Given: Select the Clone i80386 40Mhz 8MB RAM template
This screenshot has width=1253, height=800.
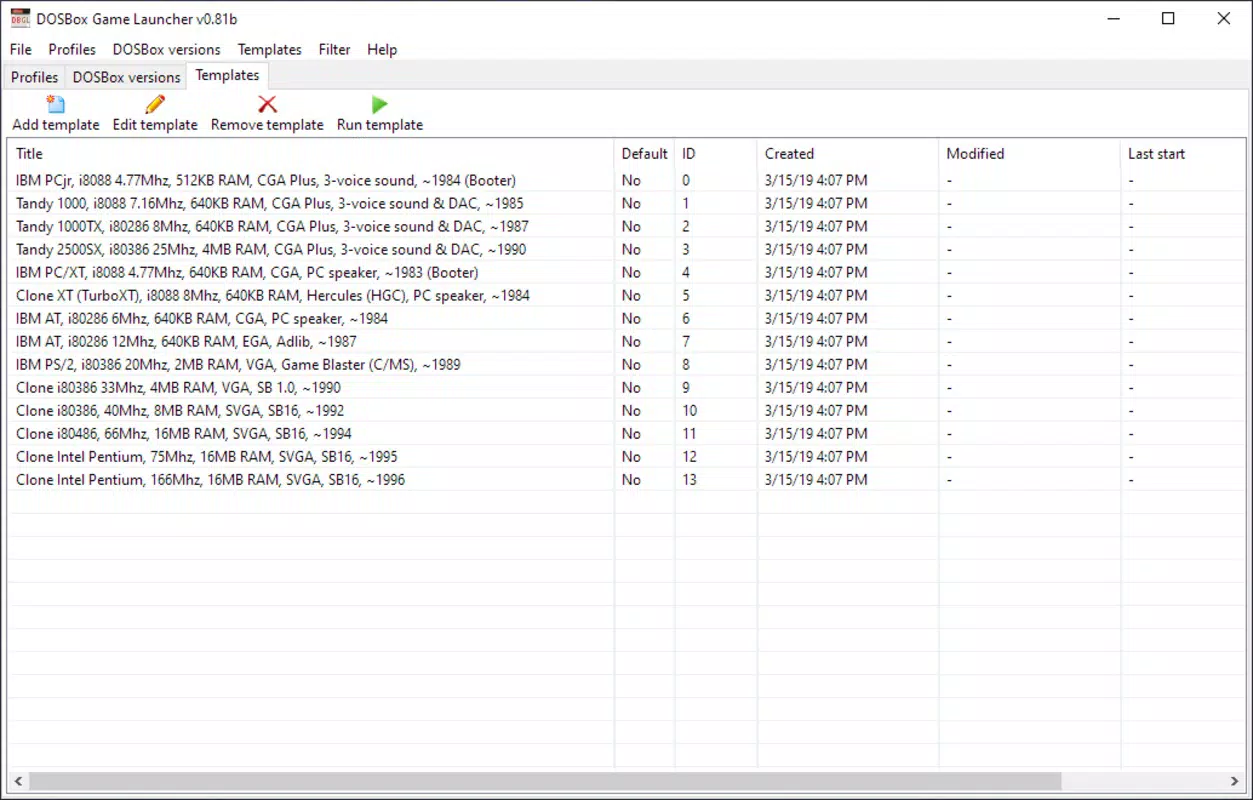Looking at the screenshot, I should (625, 410).
